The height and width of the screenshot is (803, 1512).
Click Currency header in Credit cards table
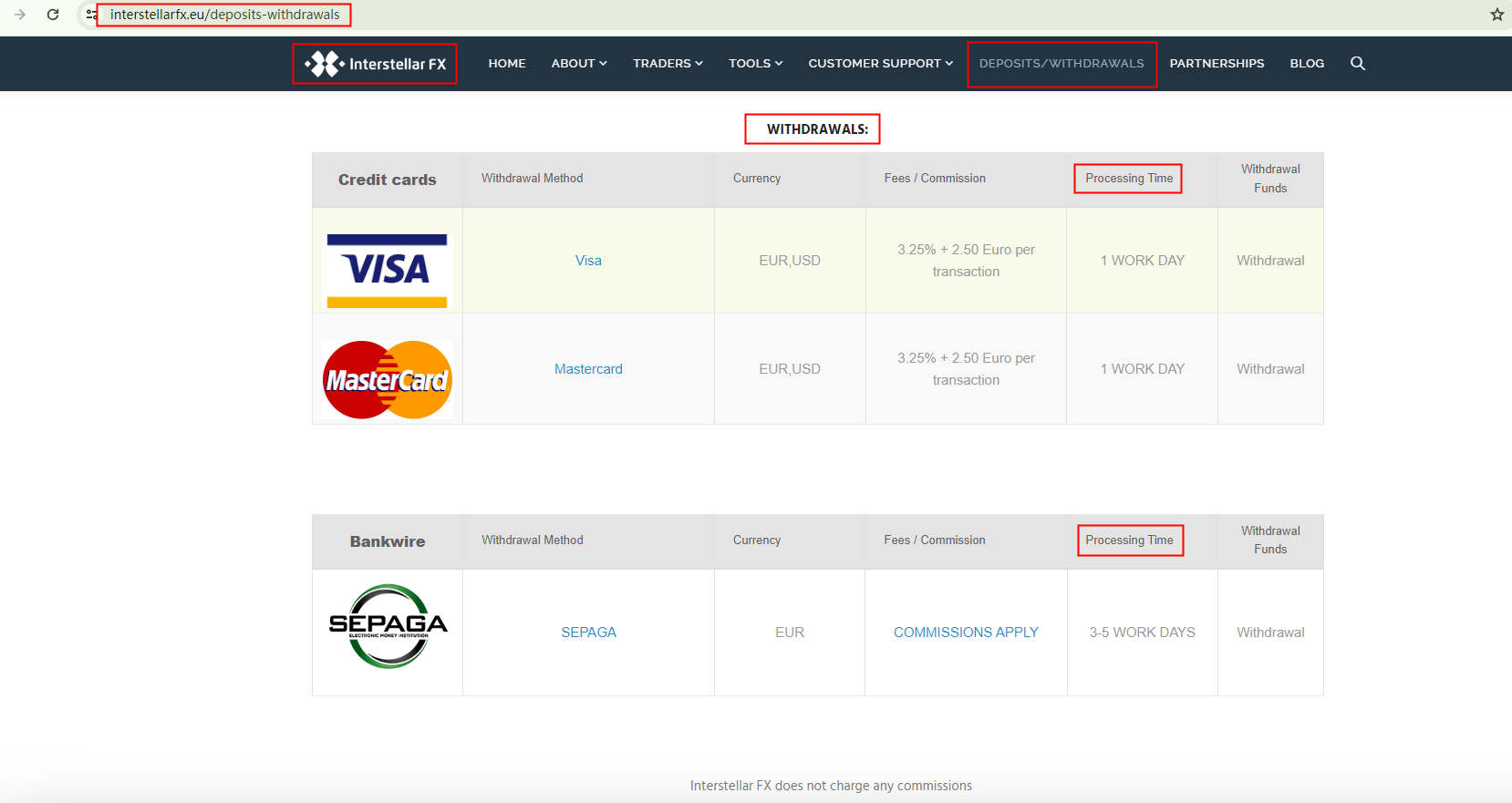[757, 179]
